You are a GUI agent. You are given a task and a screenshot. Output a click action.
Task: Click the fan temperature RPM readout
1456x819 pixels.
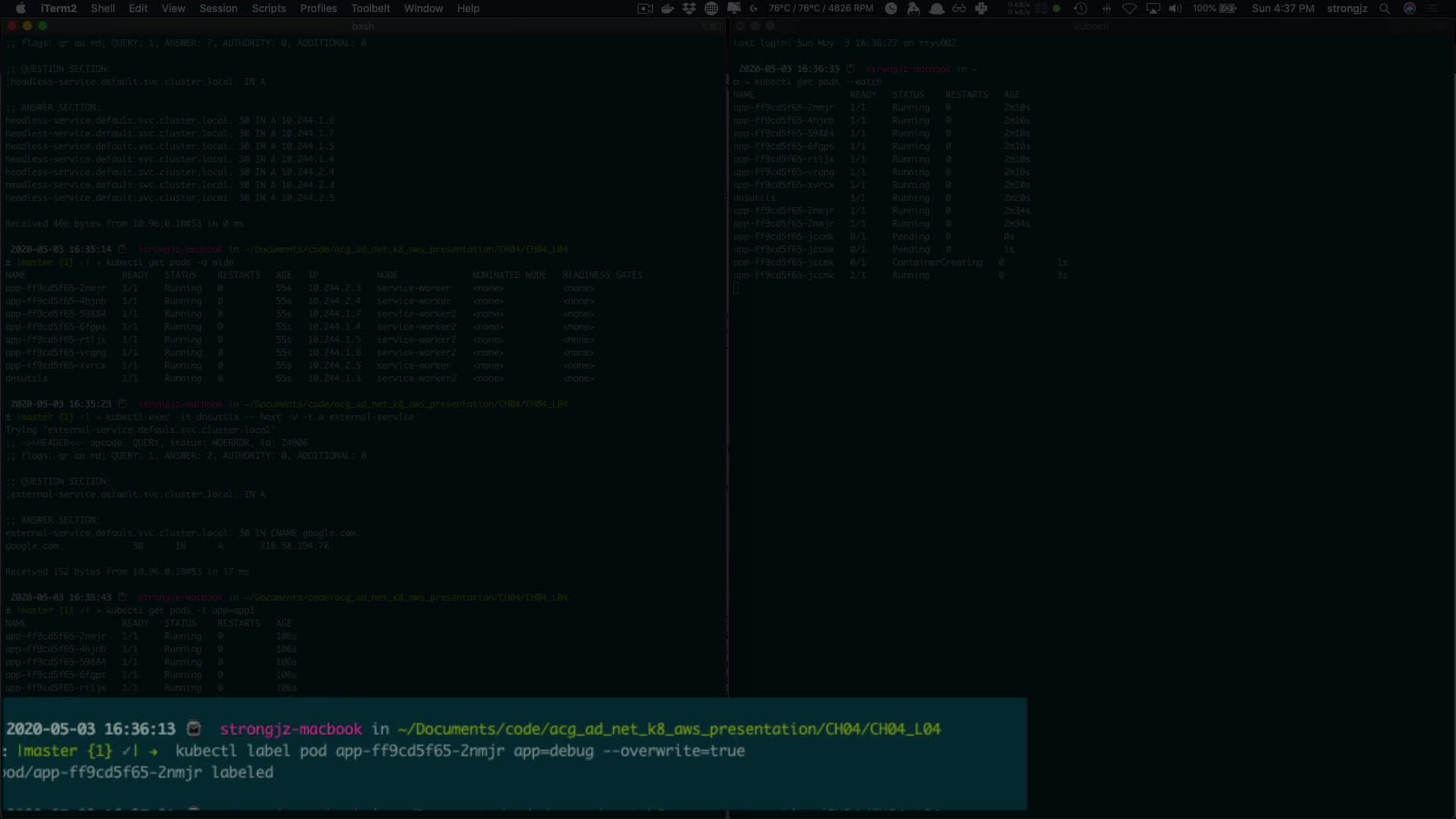(821, 8)
